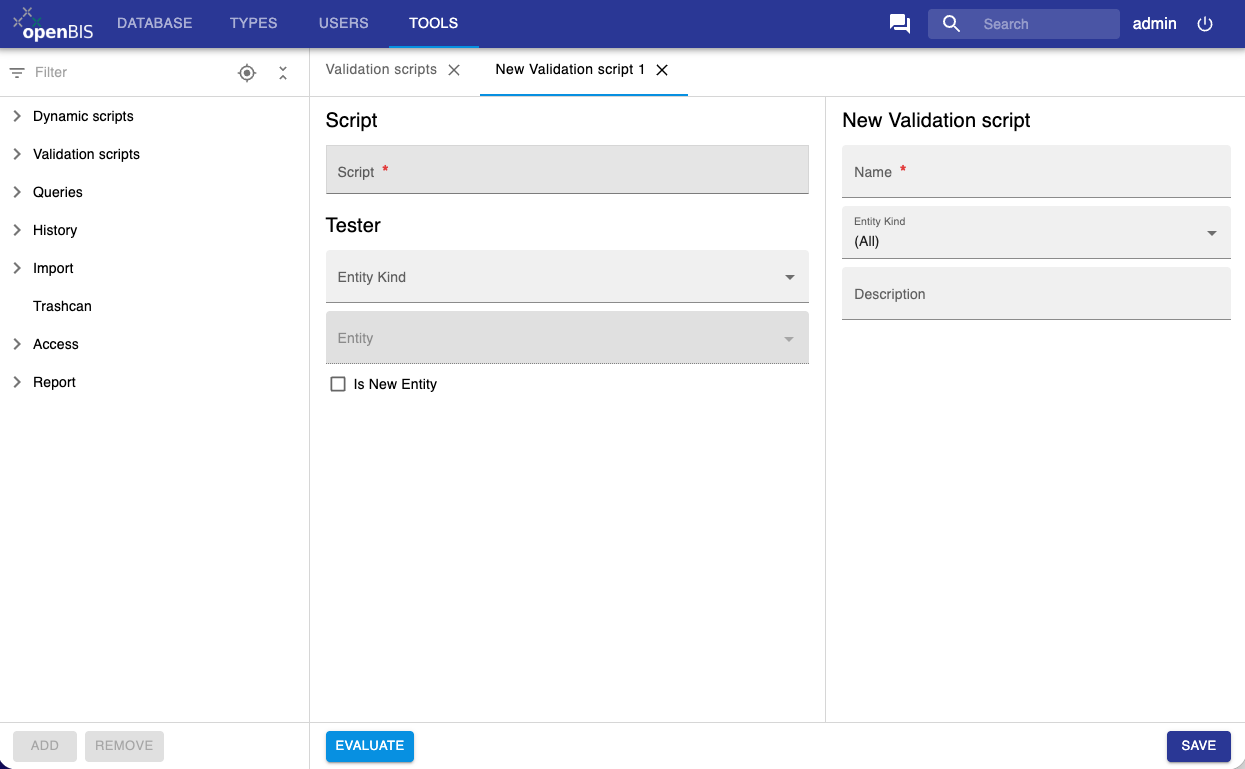Focus the Script text field
This screenshot has height=769, width=1245.
[567, 170]
